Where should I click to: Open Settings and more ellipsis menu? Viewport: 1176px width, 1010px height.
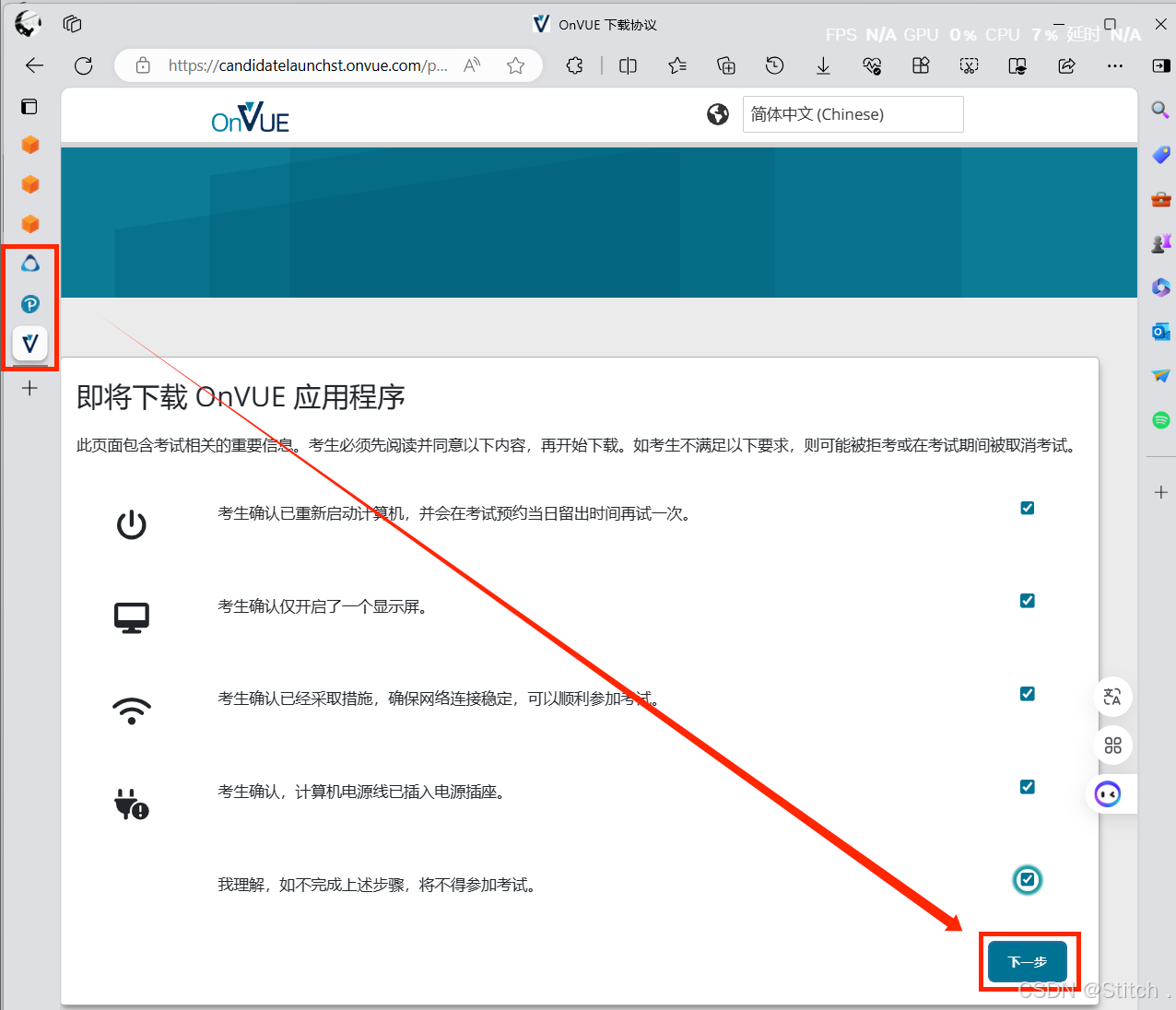[x=1115, y=65]
